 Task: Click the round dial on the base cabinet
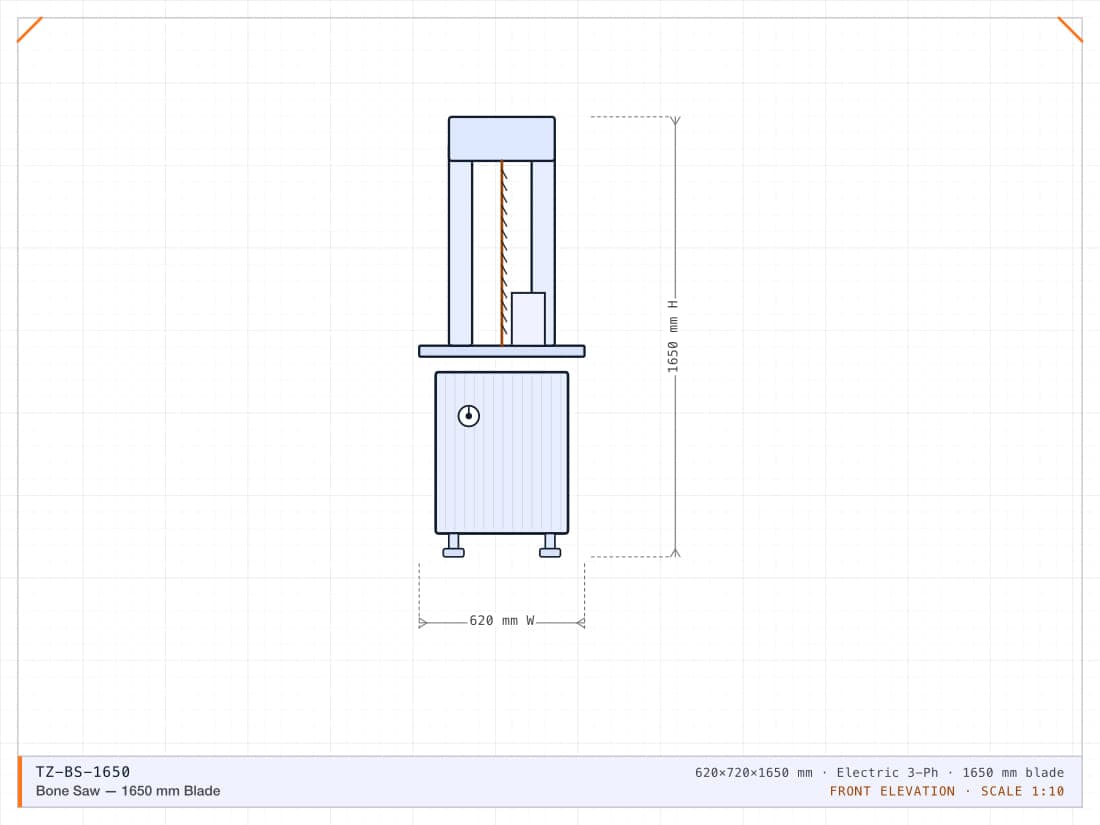[x=469, y=416]
